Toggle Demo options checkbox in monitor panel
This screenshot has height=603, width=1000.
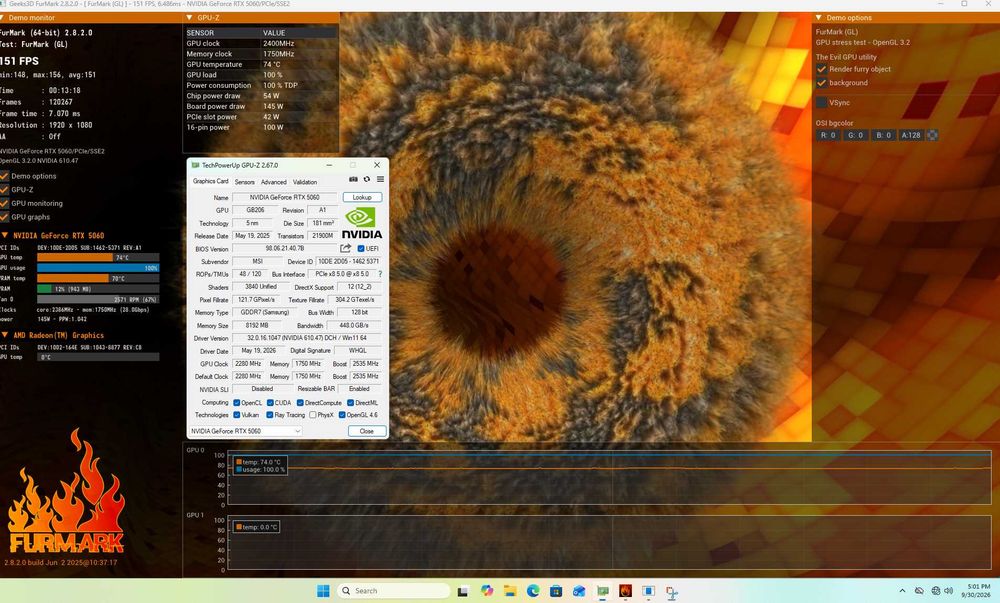click(x=4, y=176)
